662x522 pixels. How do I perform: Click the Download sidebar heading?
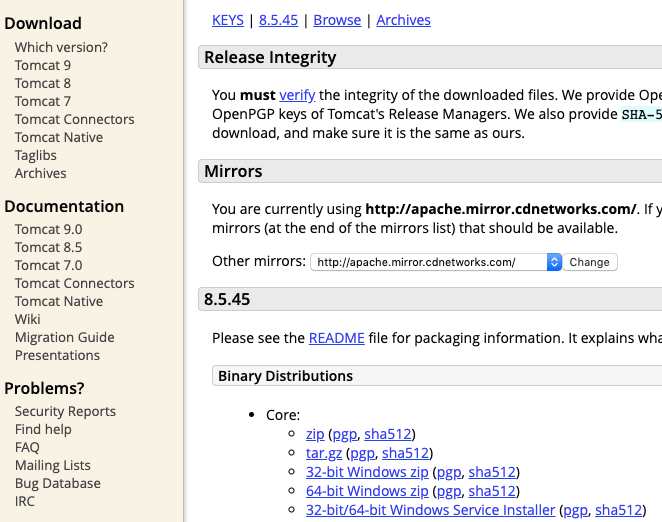click(43, 23)
